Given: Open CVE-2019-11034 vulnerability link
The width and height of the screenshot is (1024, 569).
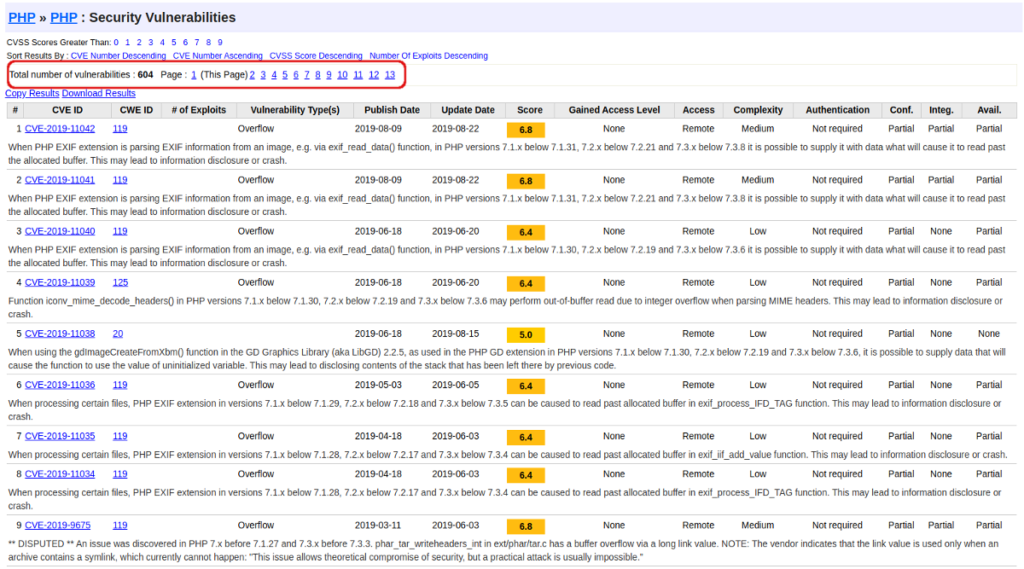Looking at the screenshot, I should pyautogui.click(x=59, y=474).
